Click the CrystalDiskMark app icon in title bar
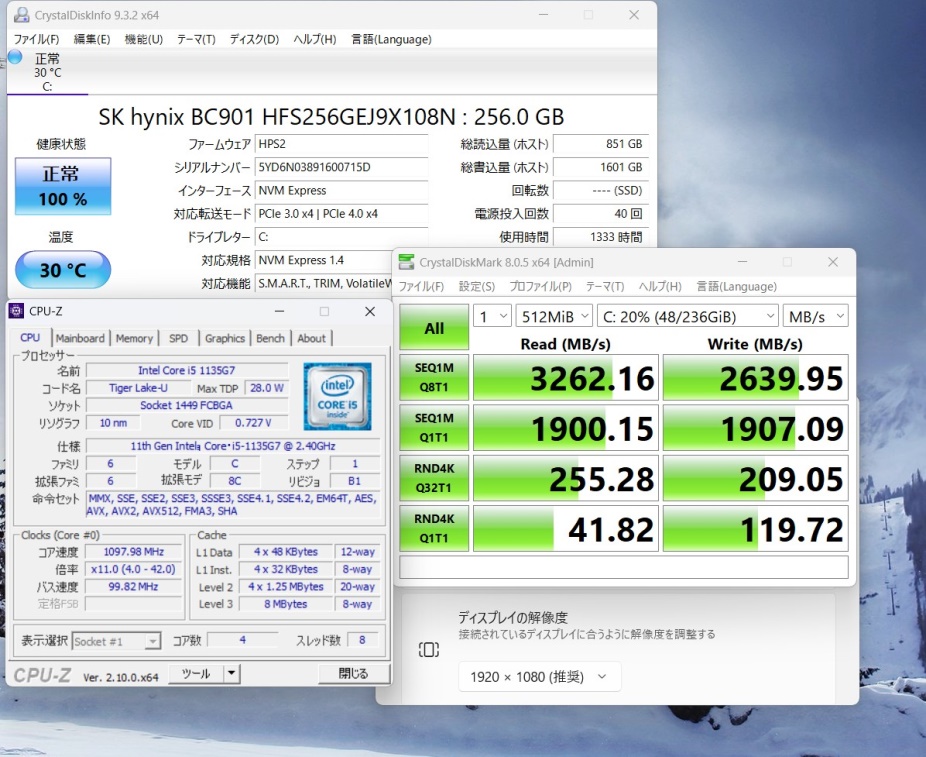 [406, 262]
